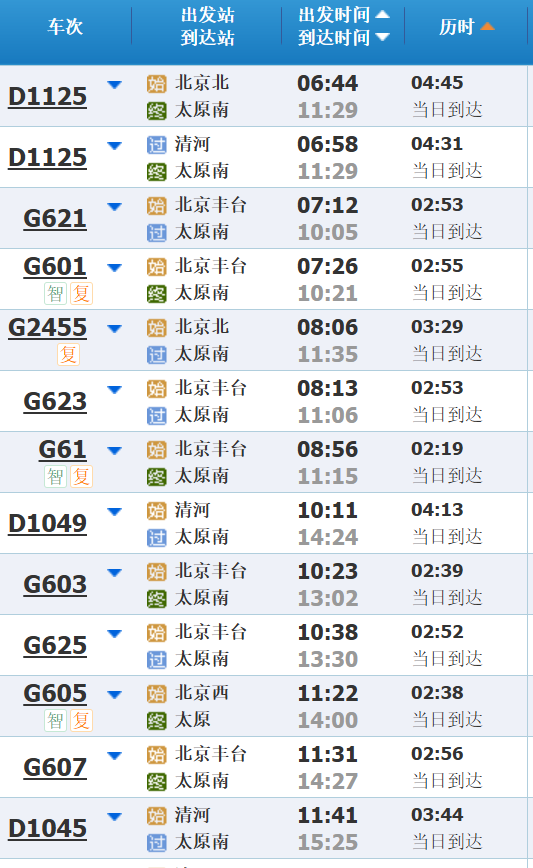
Task: Click the 过 icon beside 清河 for D1125
Action: (x=157, y=145)
